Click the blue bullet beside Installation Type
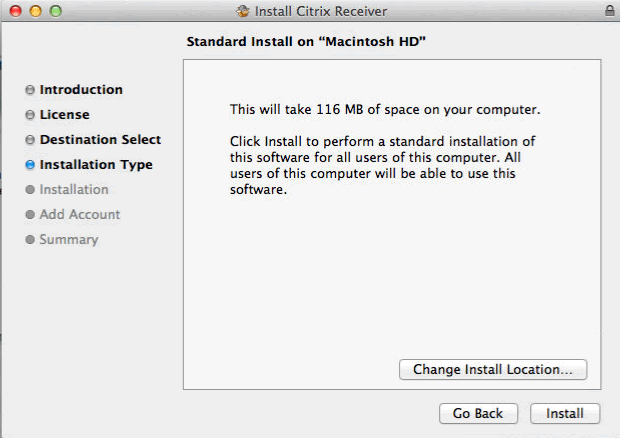The height and width of the screenshot is (438, 620). (x=30, y=165)
